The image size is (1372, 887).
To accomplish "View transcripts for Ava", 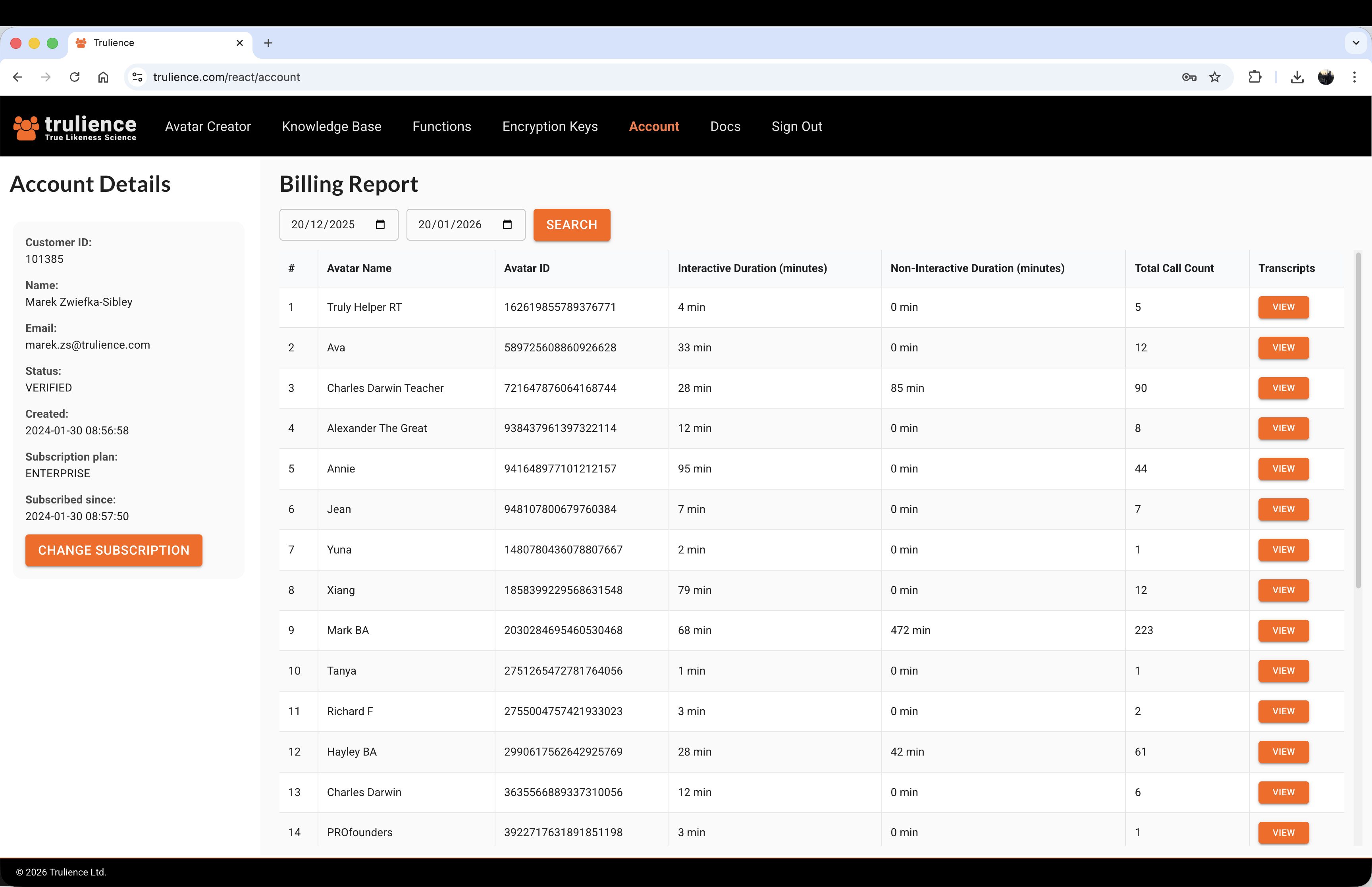I will click(x=1283, y=348).
